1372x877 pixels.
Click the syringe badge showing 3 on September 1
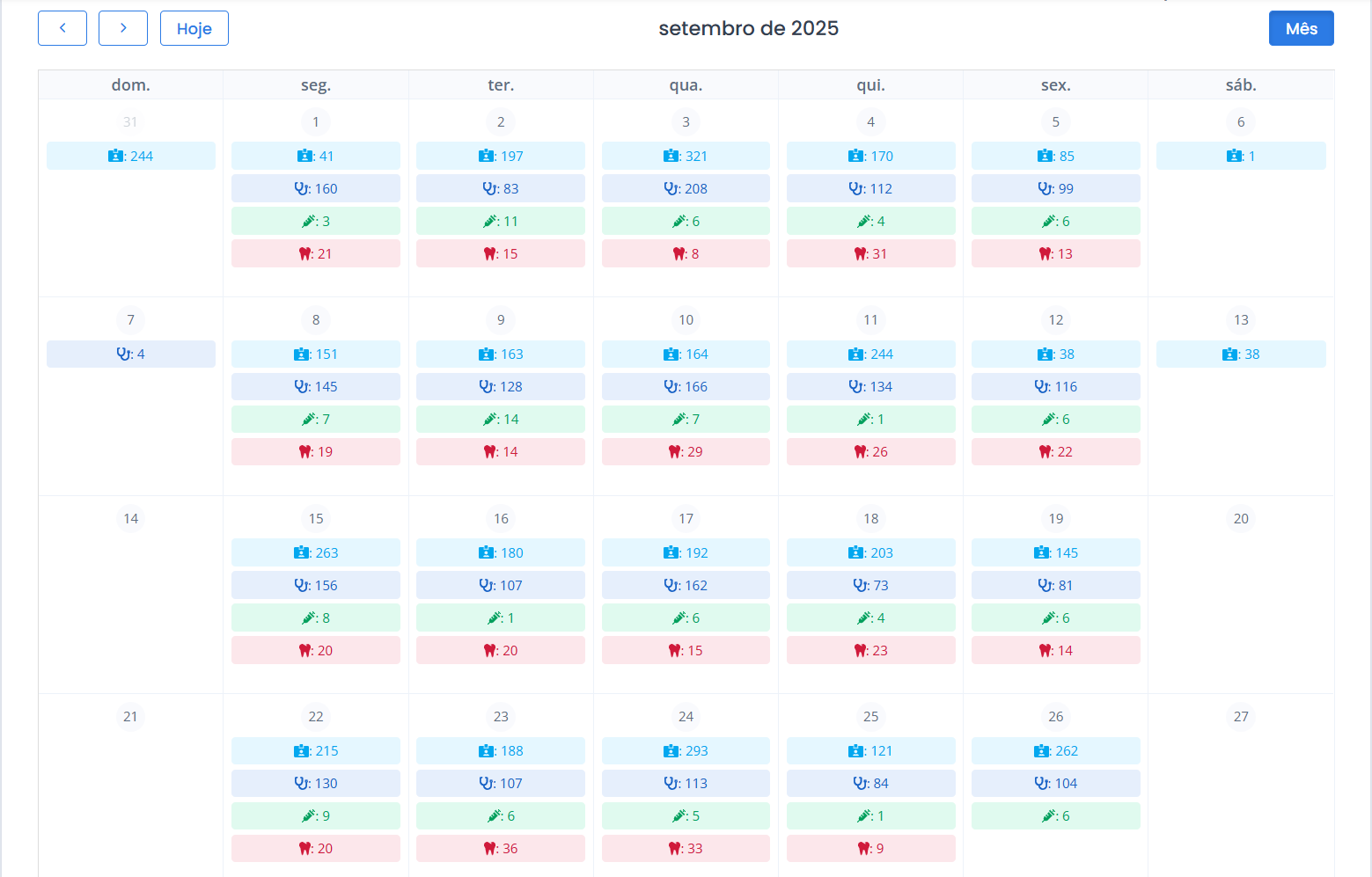tap(315, 221)
